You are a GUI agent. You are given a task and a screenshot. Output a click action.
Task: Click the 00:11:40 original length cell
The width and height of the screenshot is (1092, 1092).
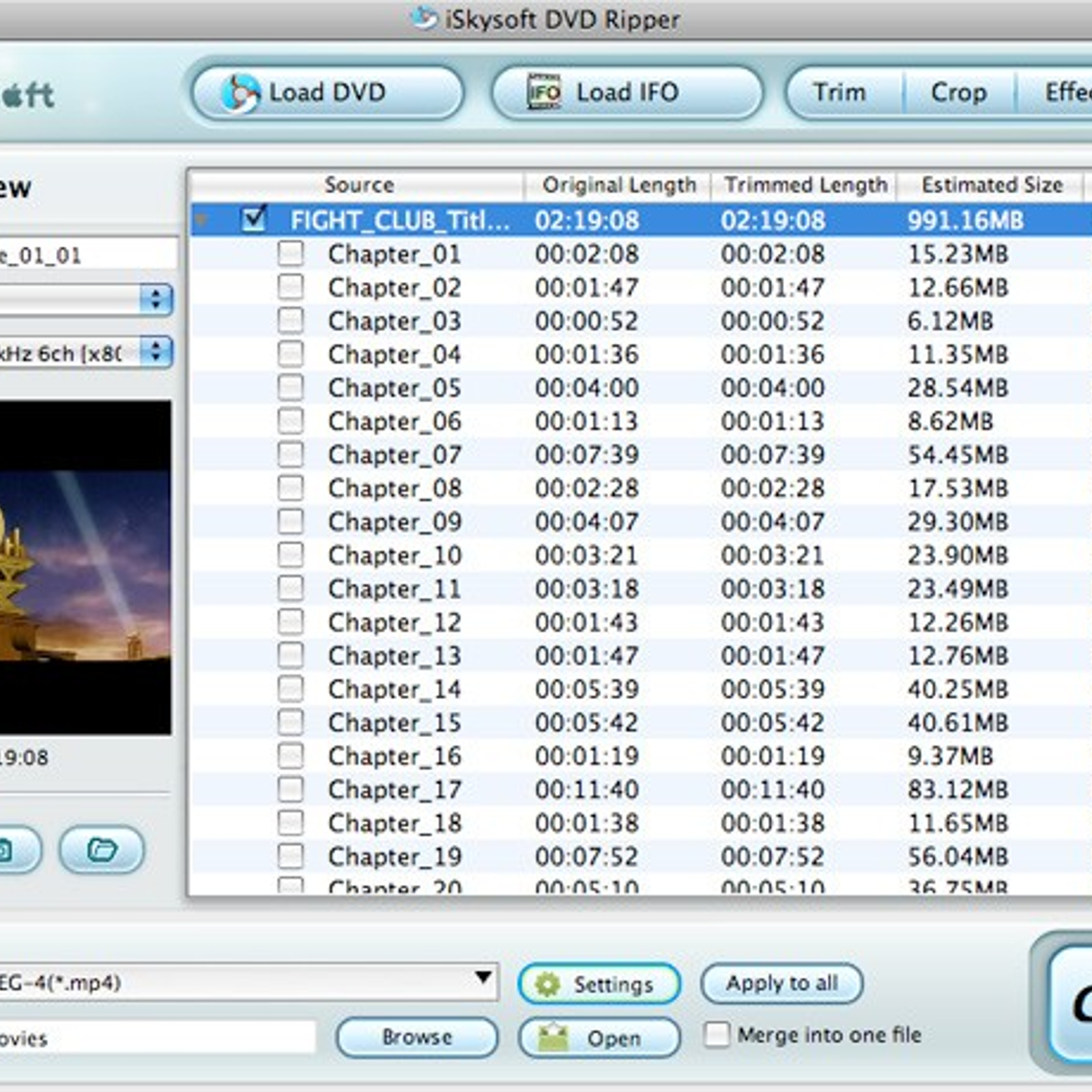(586, 789)
